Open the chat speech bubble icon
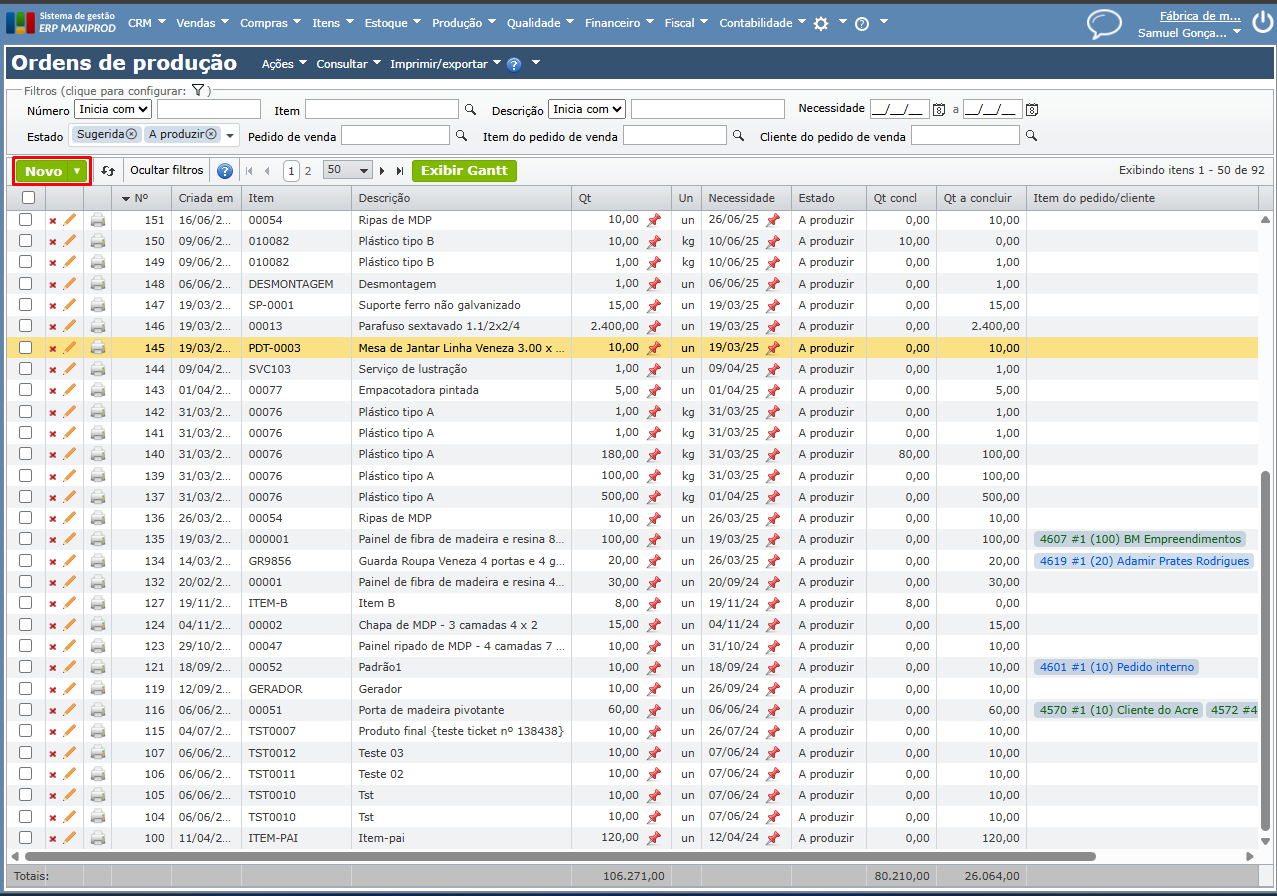Viewport: 1277px width, 896px height. (x=1104, y=23)
